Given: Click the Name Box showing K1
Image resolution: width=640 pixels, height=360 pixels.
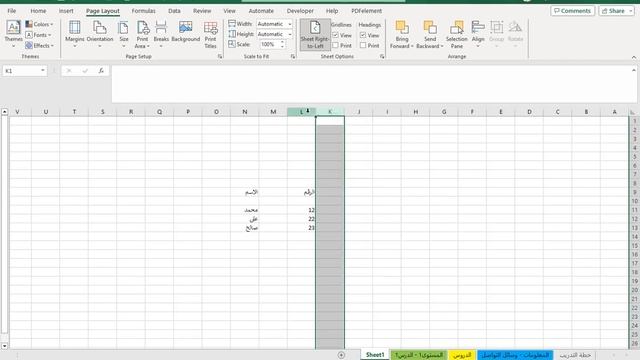Looking at the screenshot, I should point(21,71).
